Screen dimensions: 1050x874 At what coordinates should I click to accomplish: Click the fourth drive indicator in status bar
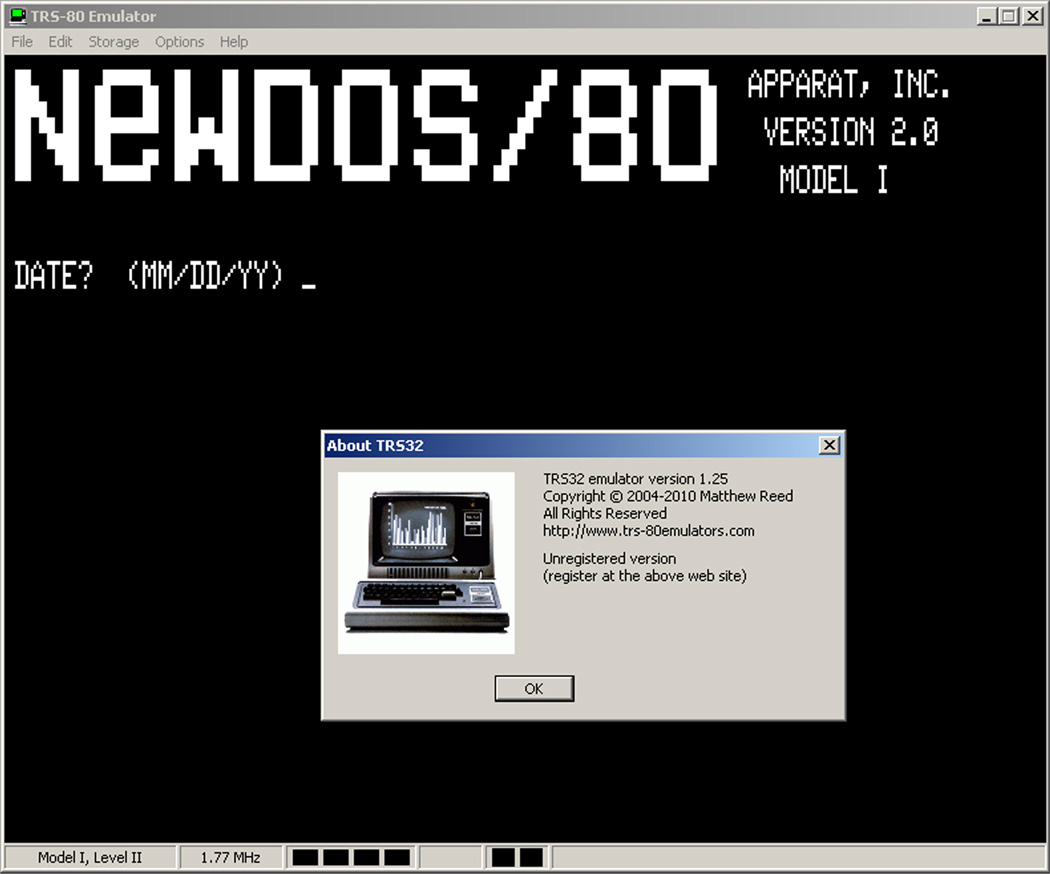[x=397, y=857]
